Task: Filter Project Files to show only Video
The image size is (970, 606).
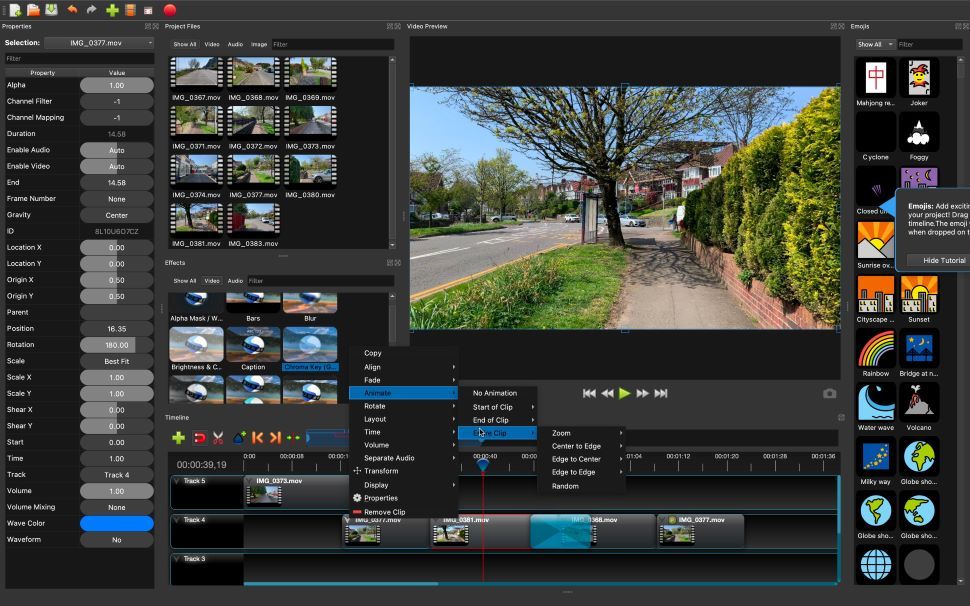Action: [210, 44]
